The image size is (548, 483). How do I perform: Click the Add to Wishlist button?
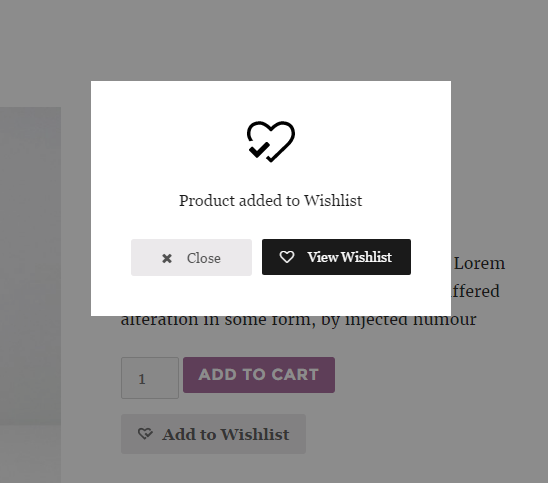click(x=213, y=434)
